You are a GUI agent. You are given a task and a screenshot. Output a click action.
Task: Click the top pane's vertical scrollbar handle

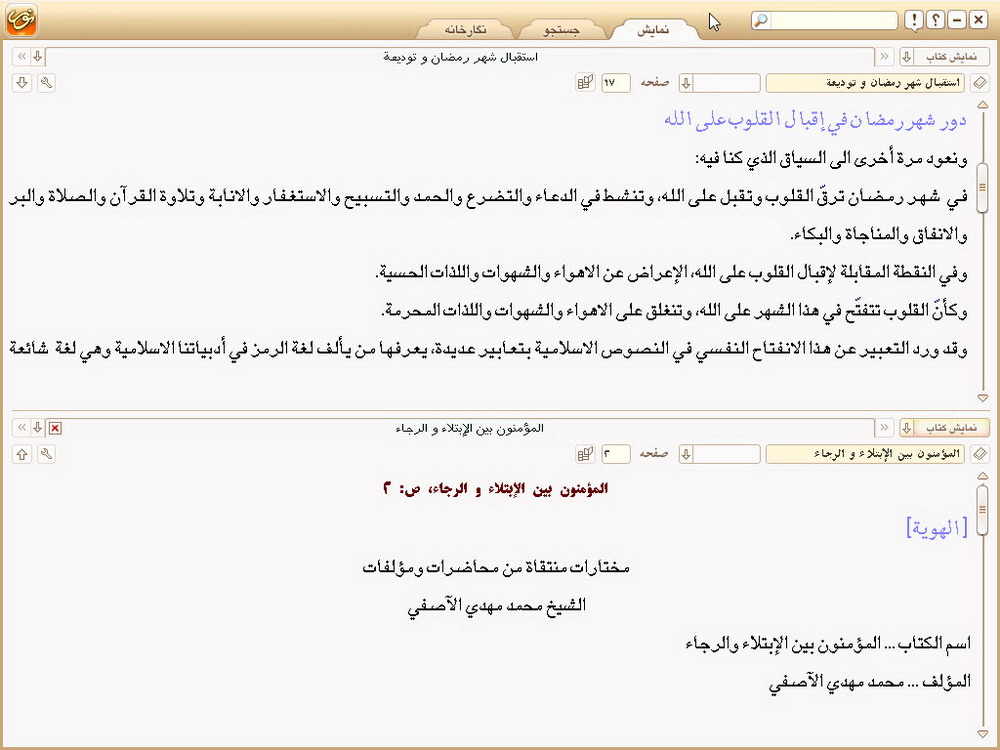pyautogui.click(x=984, y=180)
